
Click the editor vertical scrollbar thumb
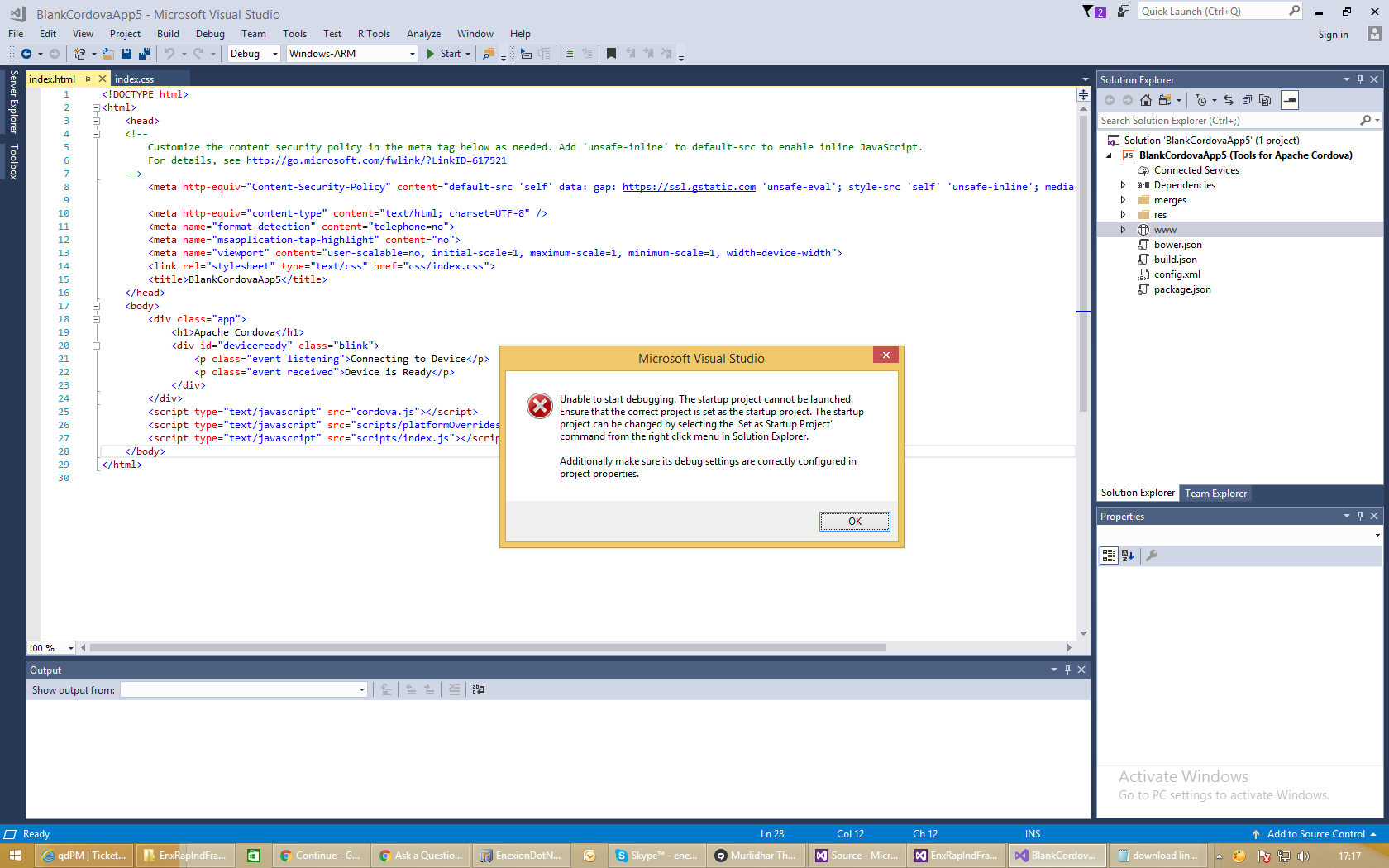1083,265
